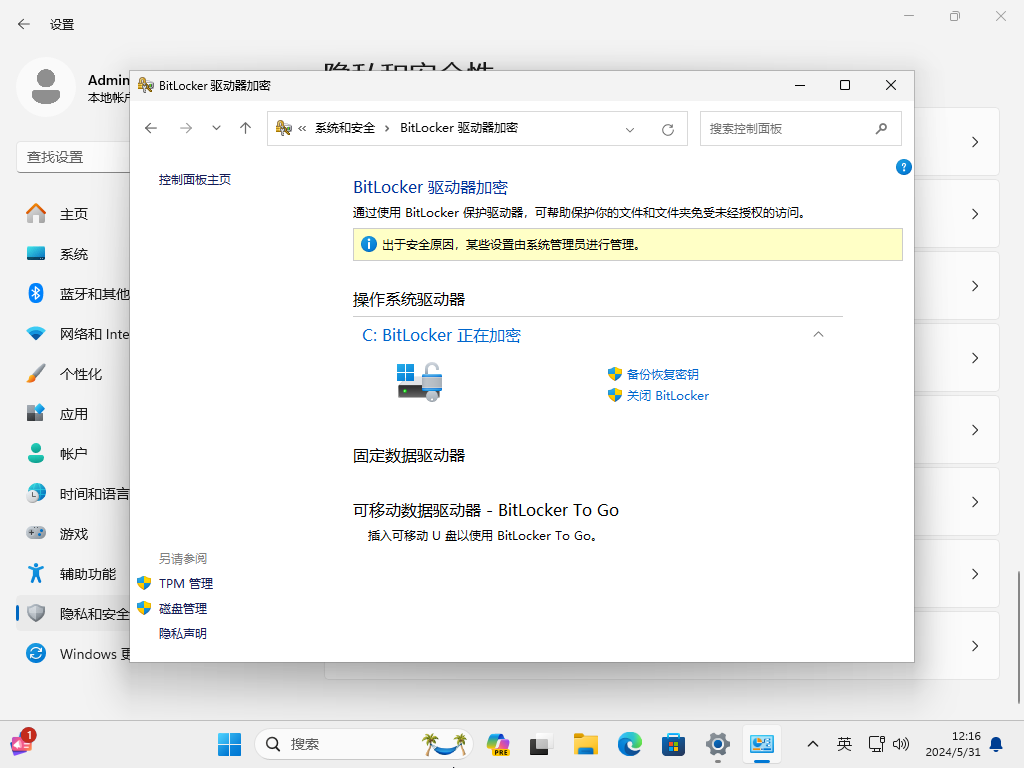Image resolution: width=1024 pixels, height=768 pixels.
Task: Click the search magnifier in control panel
Action: tap(881, 128)
